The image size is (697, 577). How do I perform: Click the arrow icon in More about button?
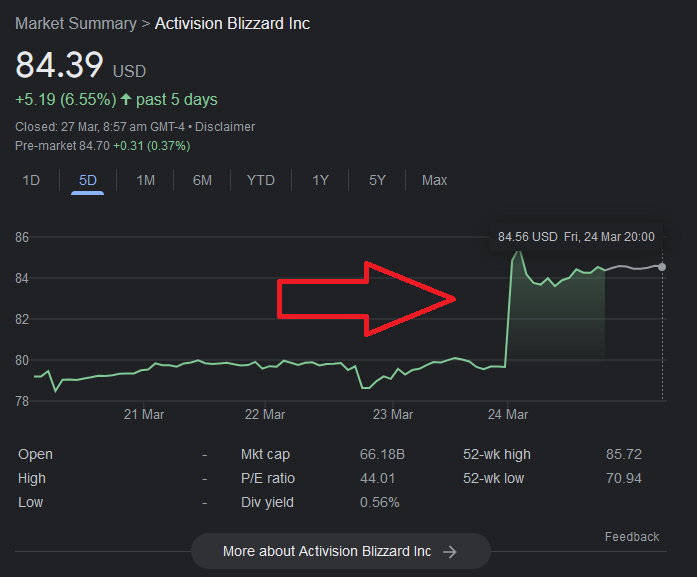(450, 552)
